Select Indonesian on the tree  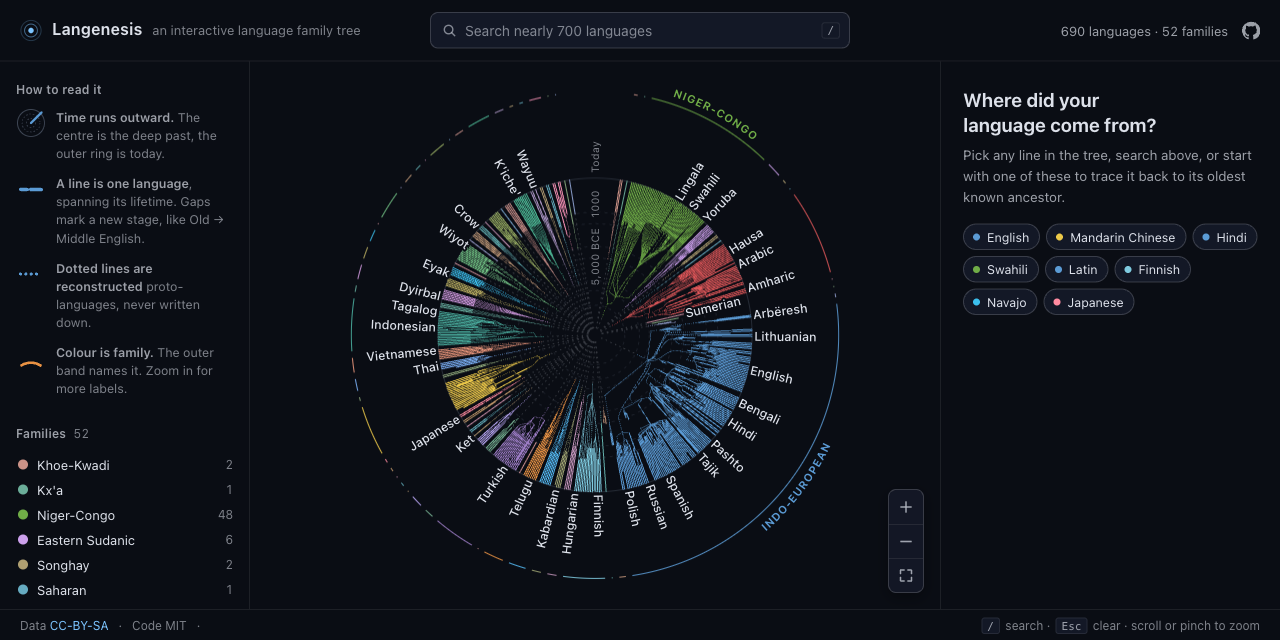(403, 326)
